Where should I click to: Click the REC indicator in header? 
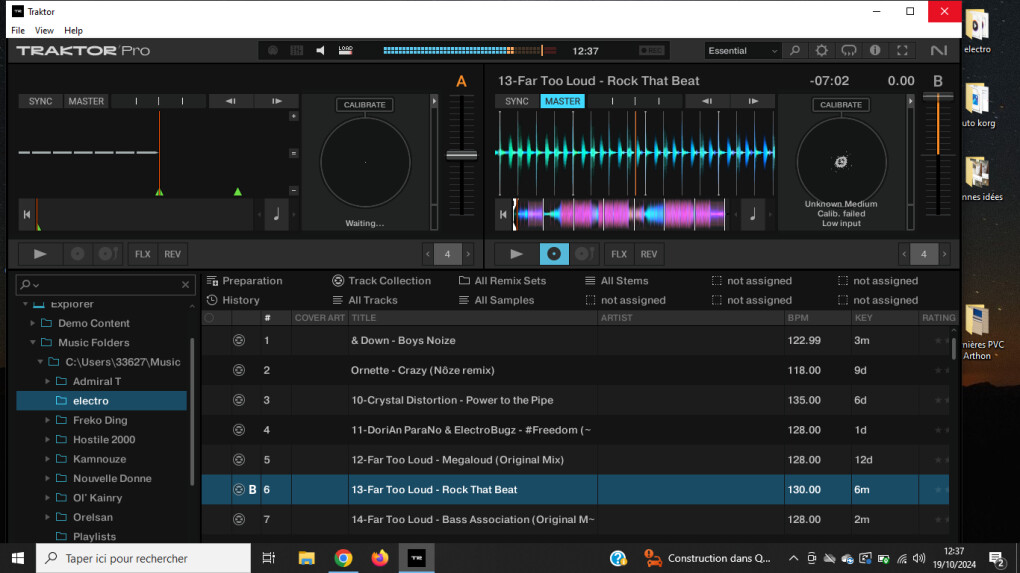click(x=651, y=51)
